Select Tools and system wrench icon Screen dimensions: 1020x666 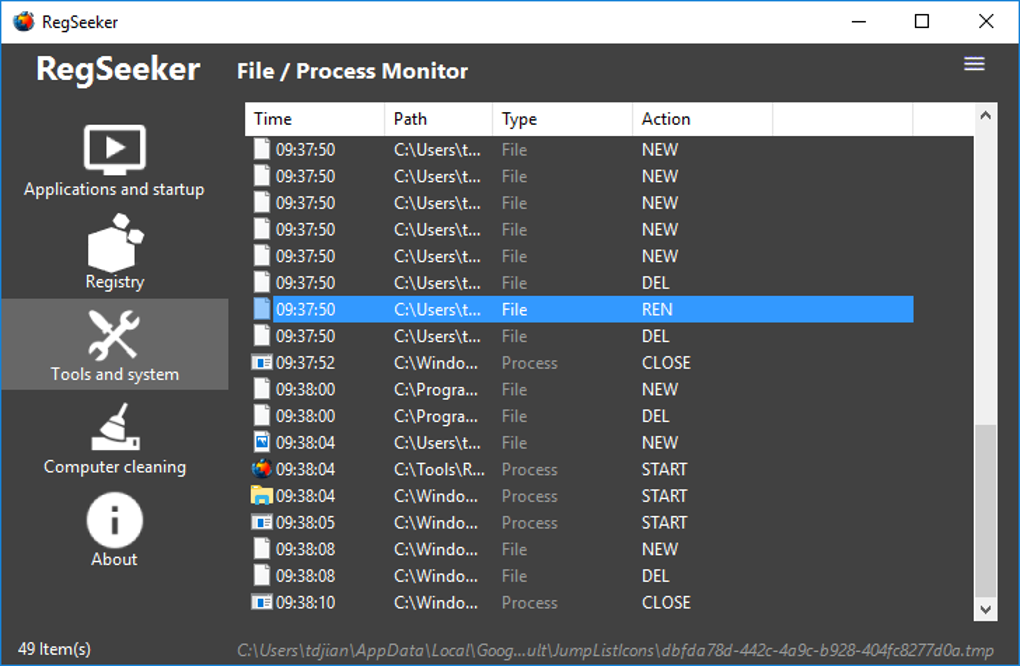click(x=114, y=334)
